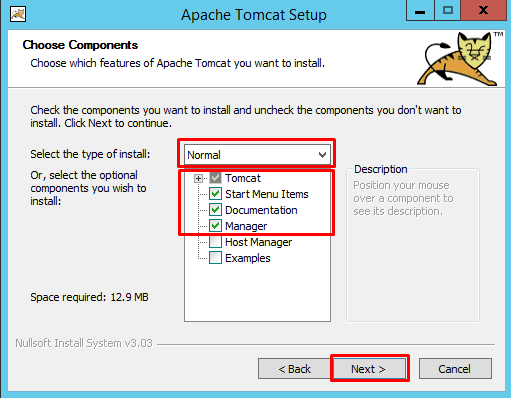Select the Host Manager tree item label
The width and height of the screenshot is (511, 398).
[x=258, y=242]
